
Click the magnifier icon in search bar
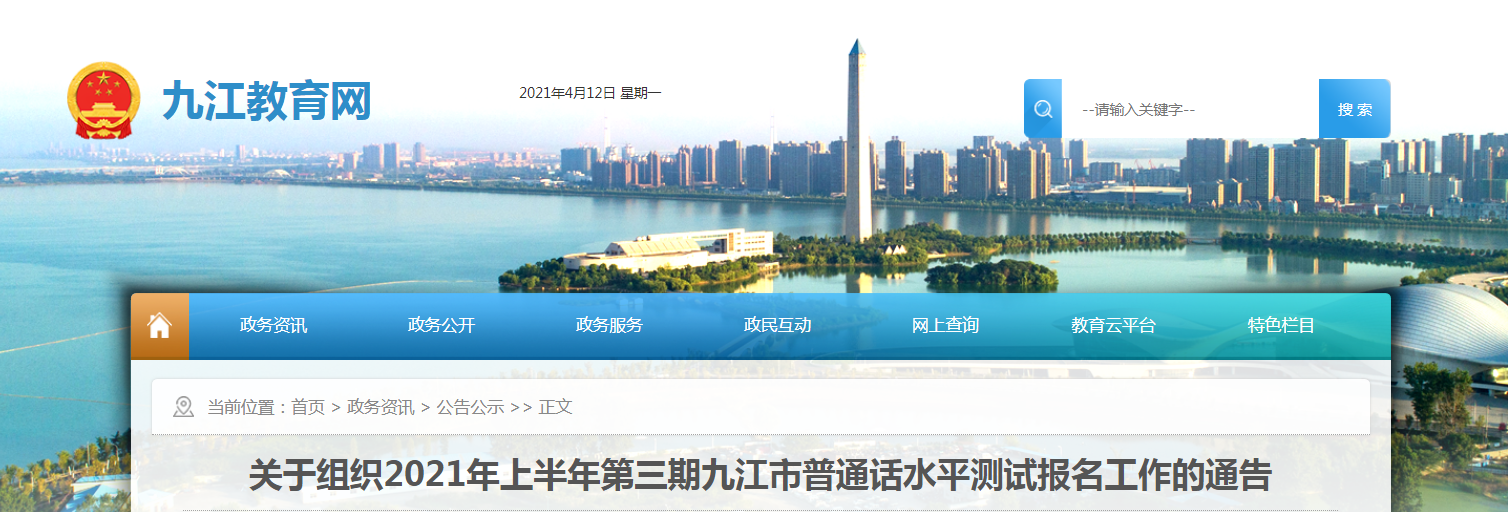(x=1043, y=109)
